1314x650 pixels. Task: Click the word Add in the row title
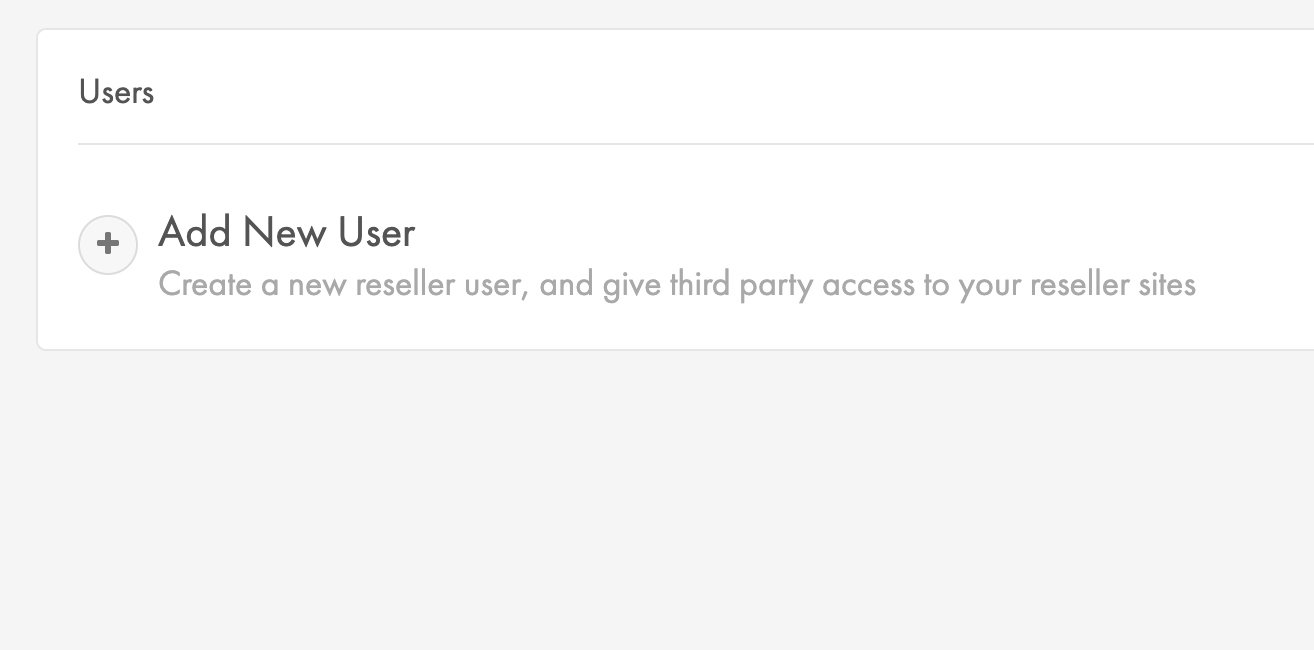pyautogui.click(x=196, y=232)
